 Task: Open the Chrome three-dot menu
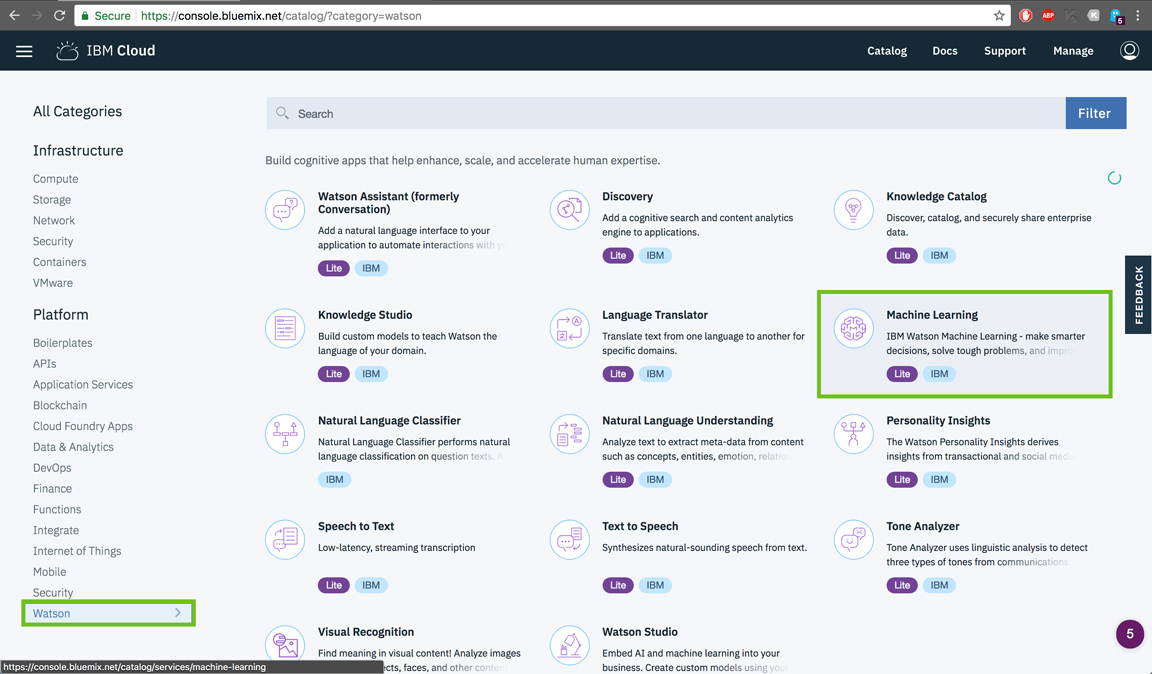click(x=1138, y=15)
